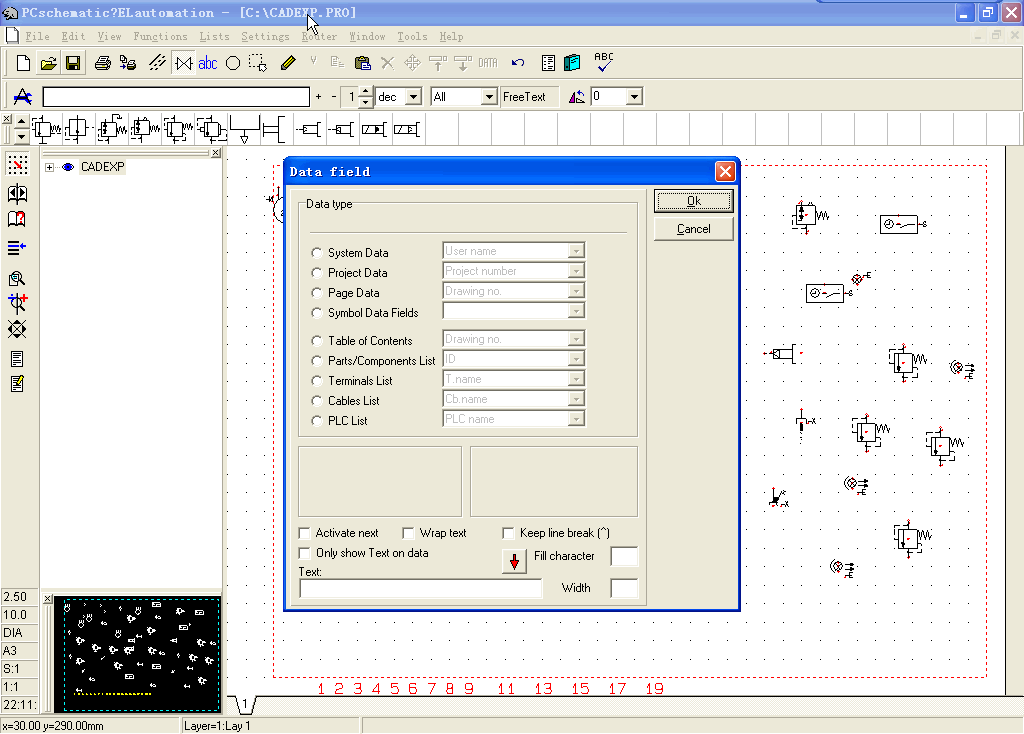Viewport: 1024px width, 734px height.
Task: Save the project with the floppy icon
Action: click(73, 63)
